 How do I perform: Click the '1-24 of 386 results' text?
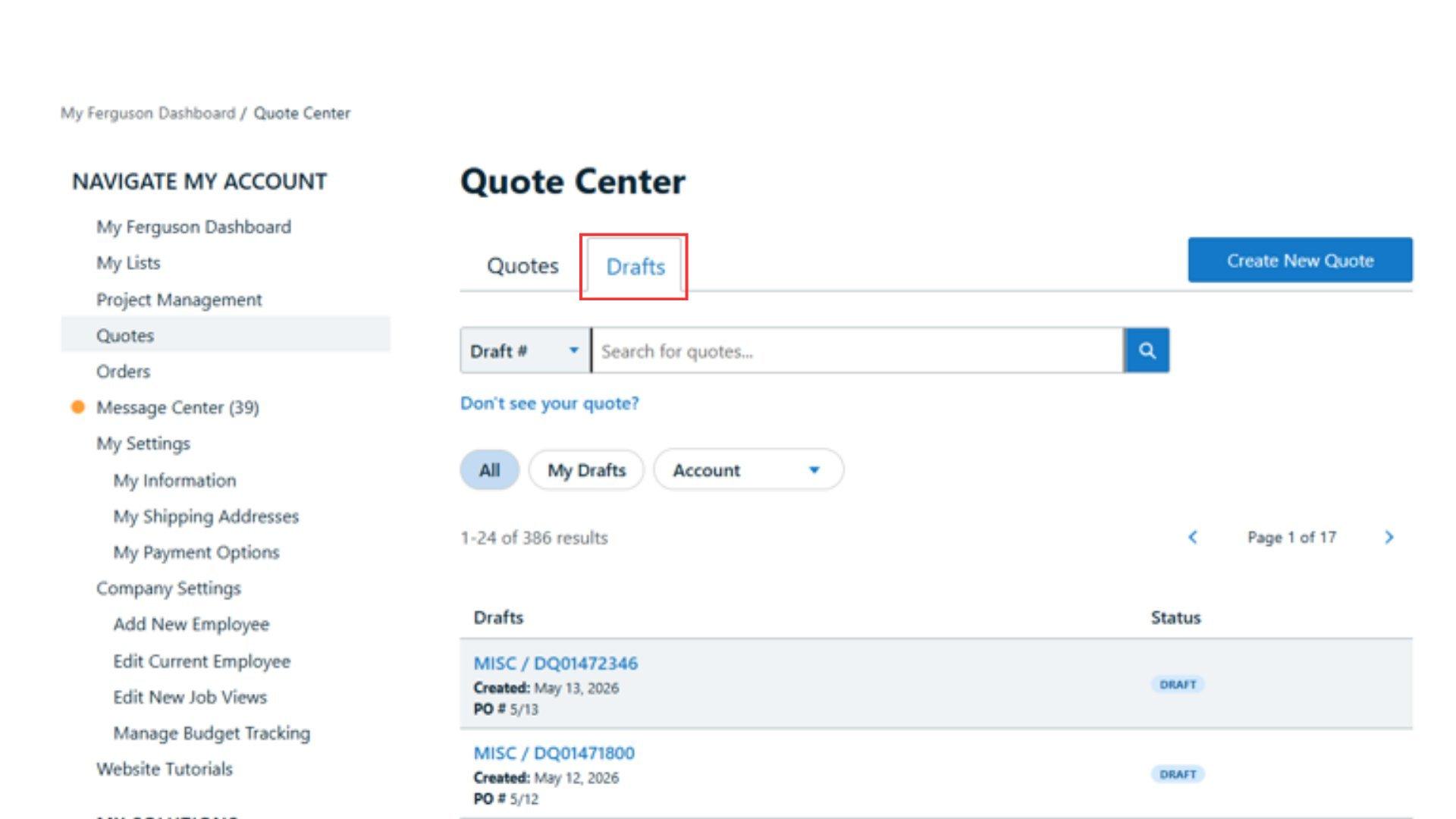click(x=534, y=538)
